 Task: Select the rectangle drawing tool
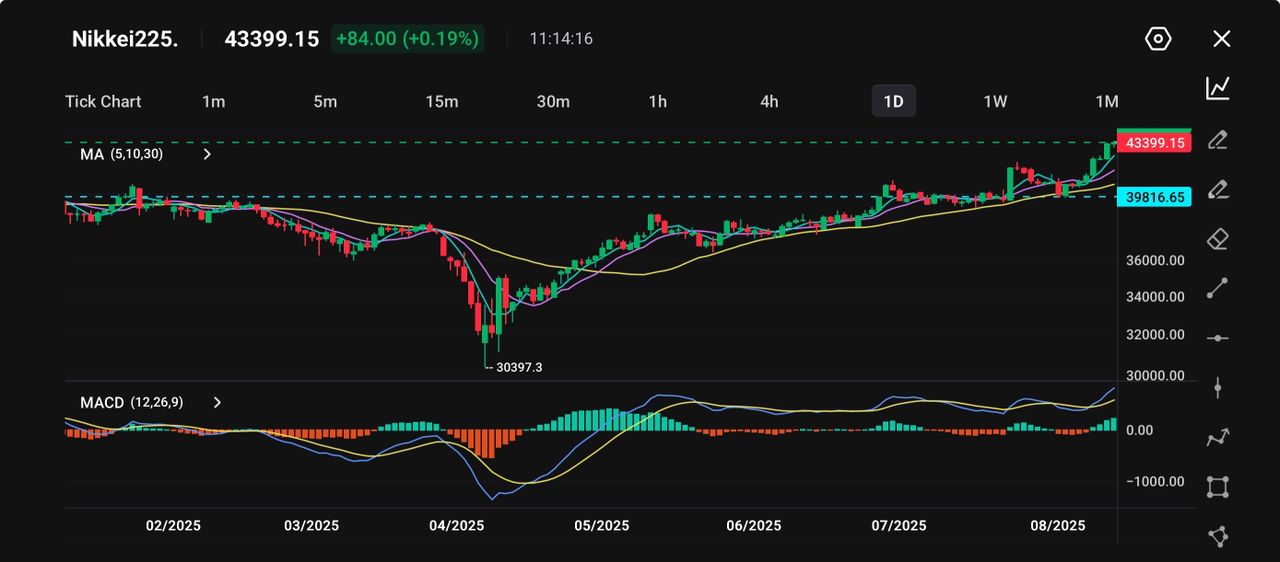pyautogui.click(x=1217, y=487)
